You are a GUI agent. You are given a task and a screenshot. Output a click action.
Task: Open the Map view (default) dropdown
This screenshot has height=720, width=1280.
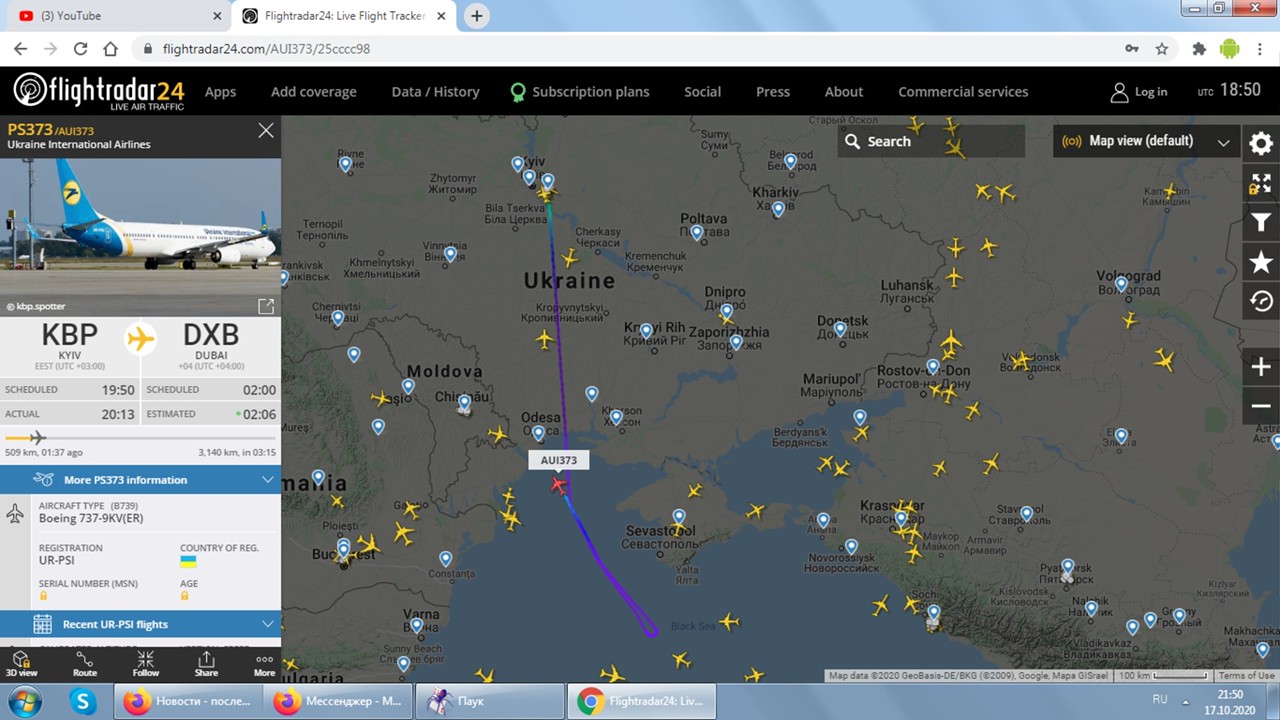(1146, 141)
